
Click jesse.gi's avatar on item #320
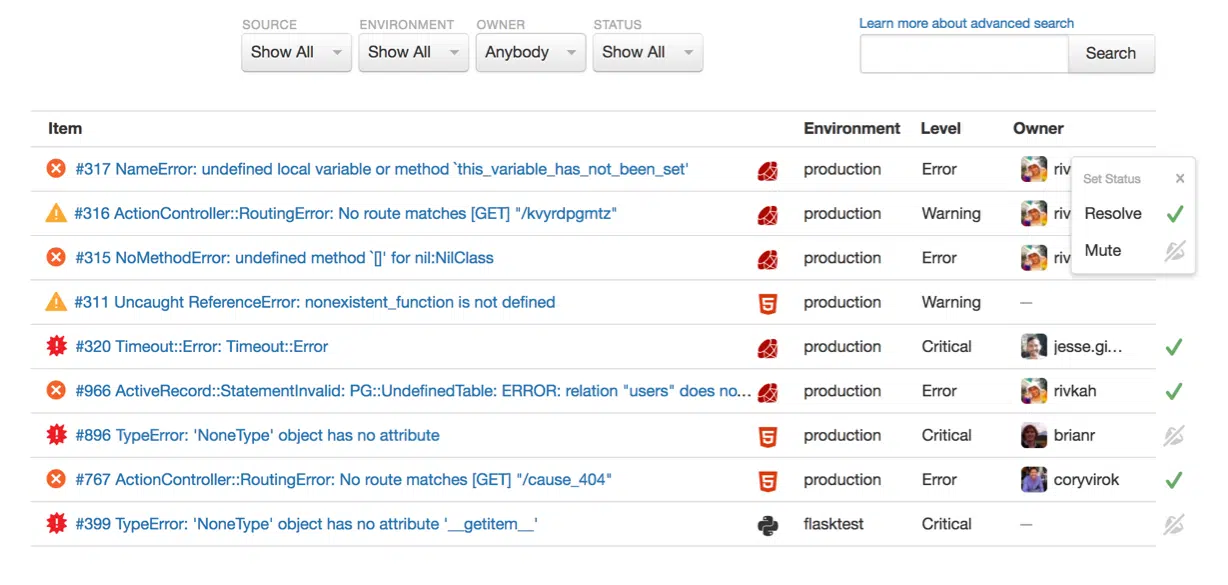tap(1033, 346)
